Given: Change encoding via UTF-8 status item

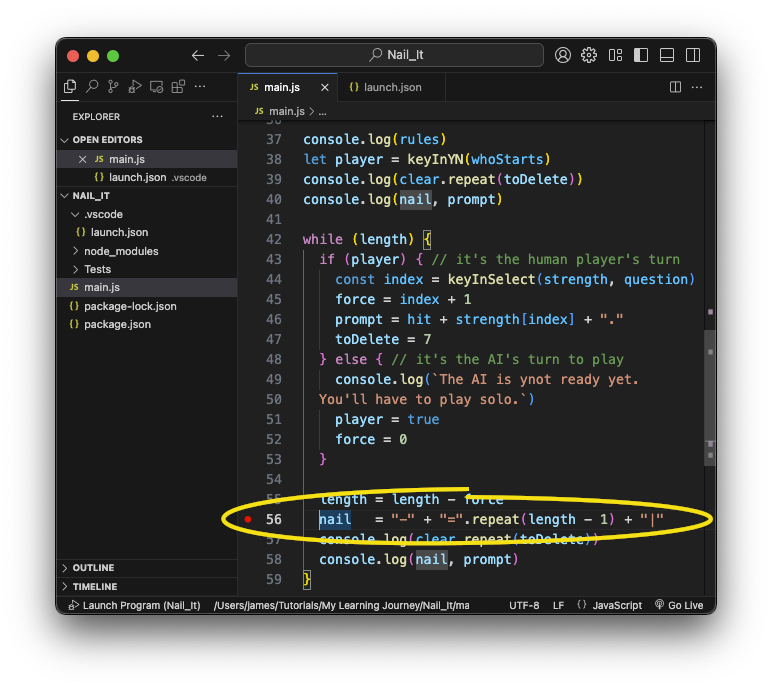Looking at the screenshot, I should [x=524, y=605].
